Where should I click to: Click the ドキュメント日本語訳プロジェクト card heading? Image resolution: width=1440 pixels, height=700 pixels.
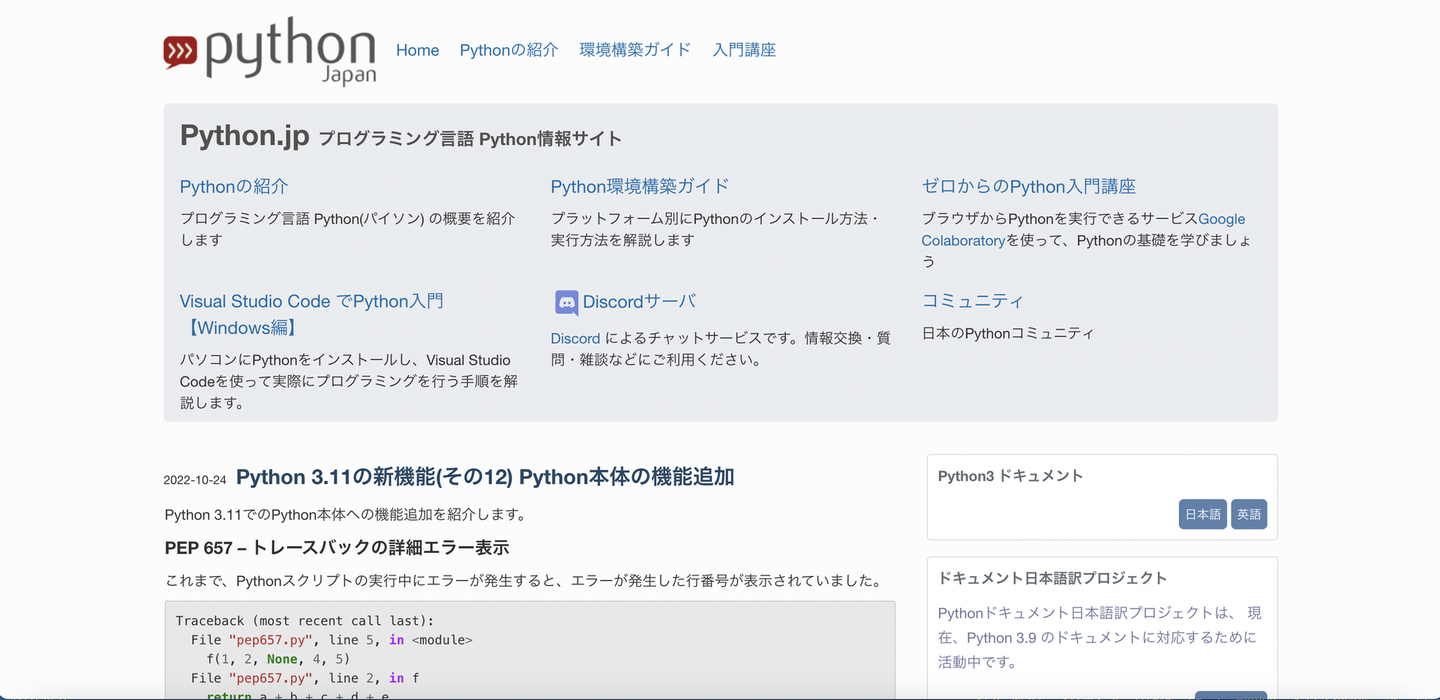[1052, 578]
